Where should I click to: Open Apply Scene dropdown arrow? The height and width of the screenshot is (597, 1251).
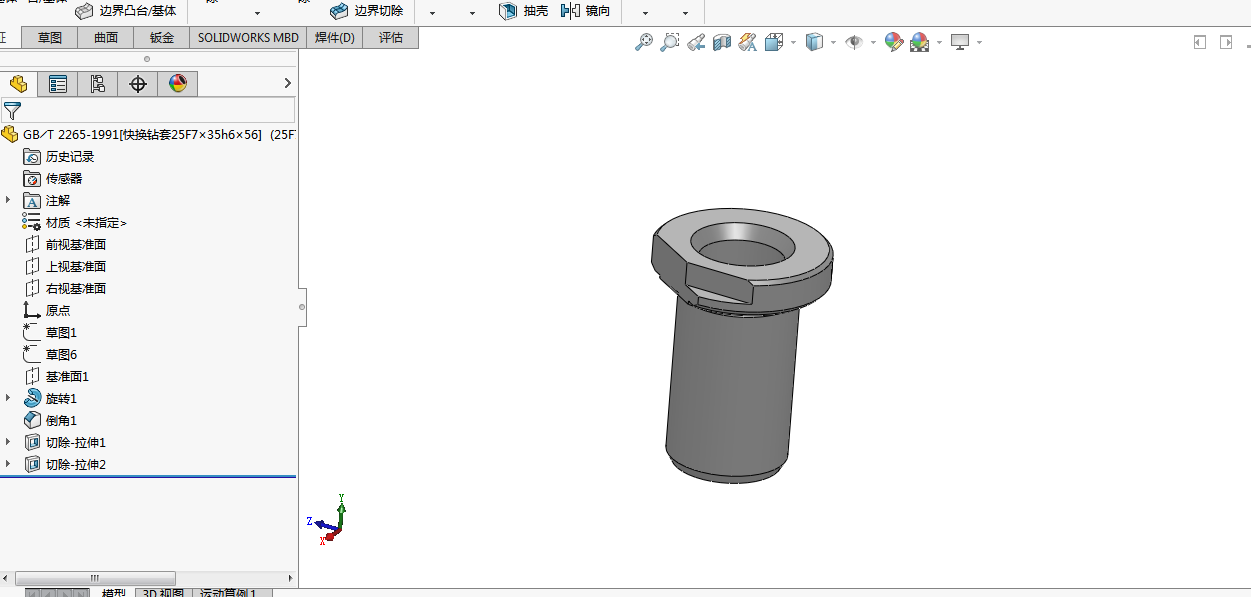[x=938, y=43]
